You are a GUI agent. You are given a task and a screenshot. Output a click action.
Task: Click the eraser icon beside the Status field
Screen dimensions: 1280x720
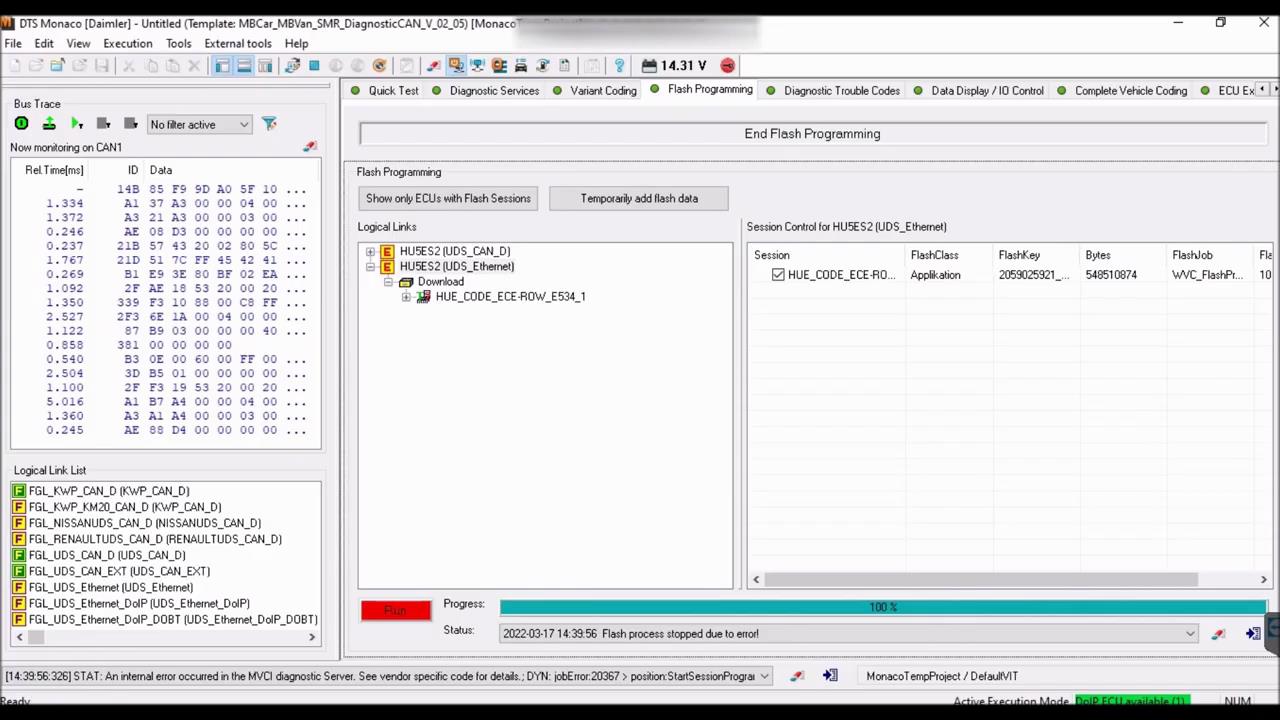coord(1218,634)
